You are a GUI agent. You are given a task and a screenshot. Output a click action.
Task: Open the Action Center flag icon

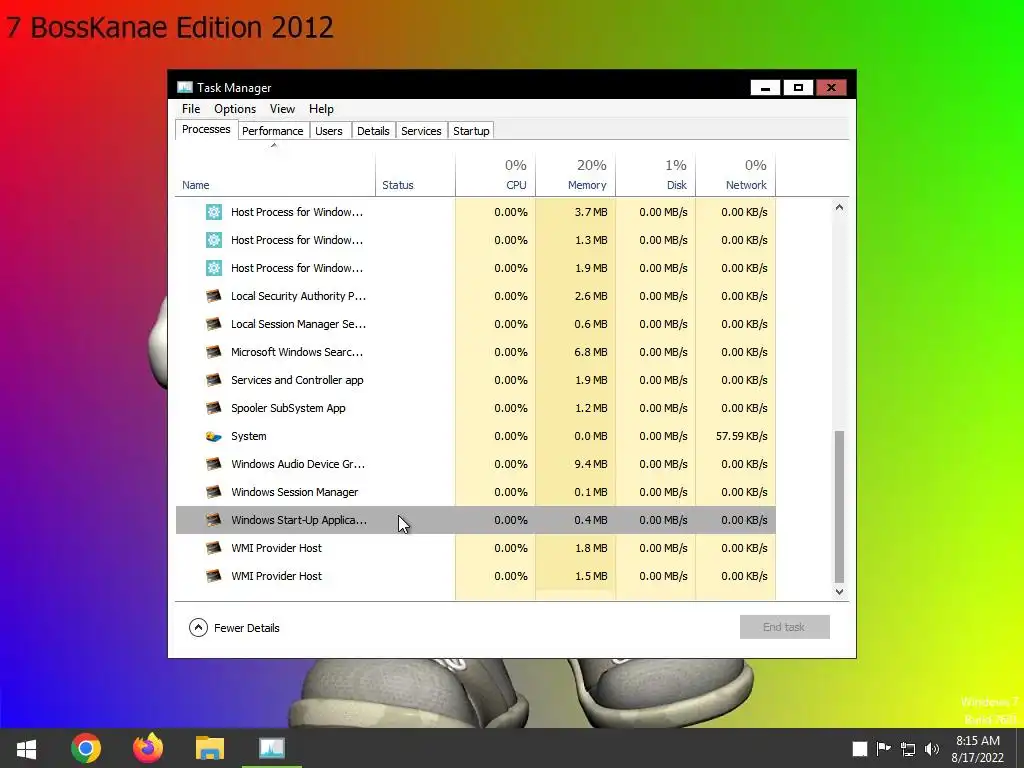click(883, 748)
